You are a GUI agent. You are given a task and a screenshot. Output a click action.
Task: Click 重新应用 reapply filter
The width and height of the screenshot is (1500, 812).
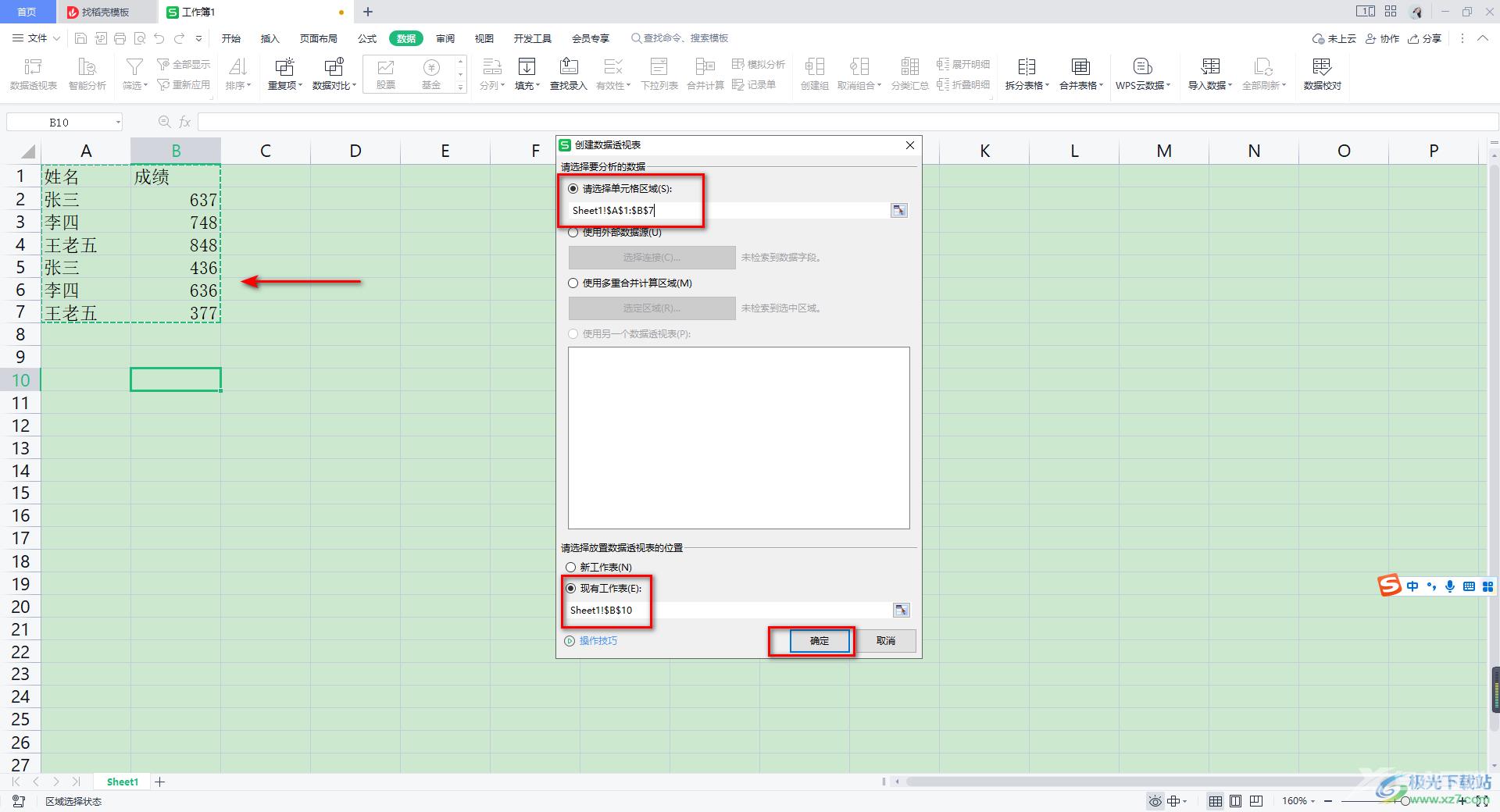pos(184,84)
